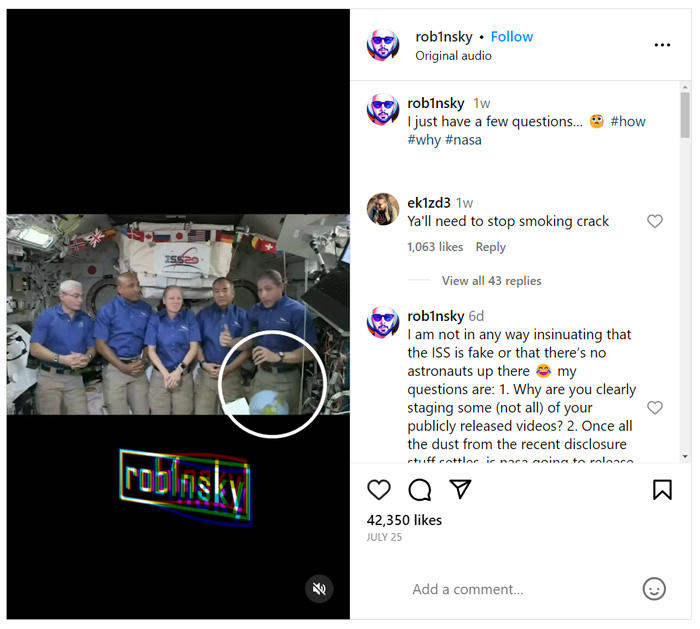Like the post with the heart icon

[379, 490]
